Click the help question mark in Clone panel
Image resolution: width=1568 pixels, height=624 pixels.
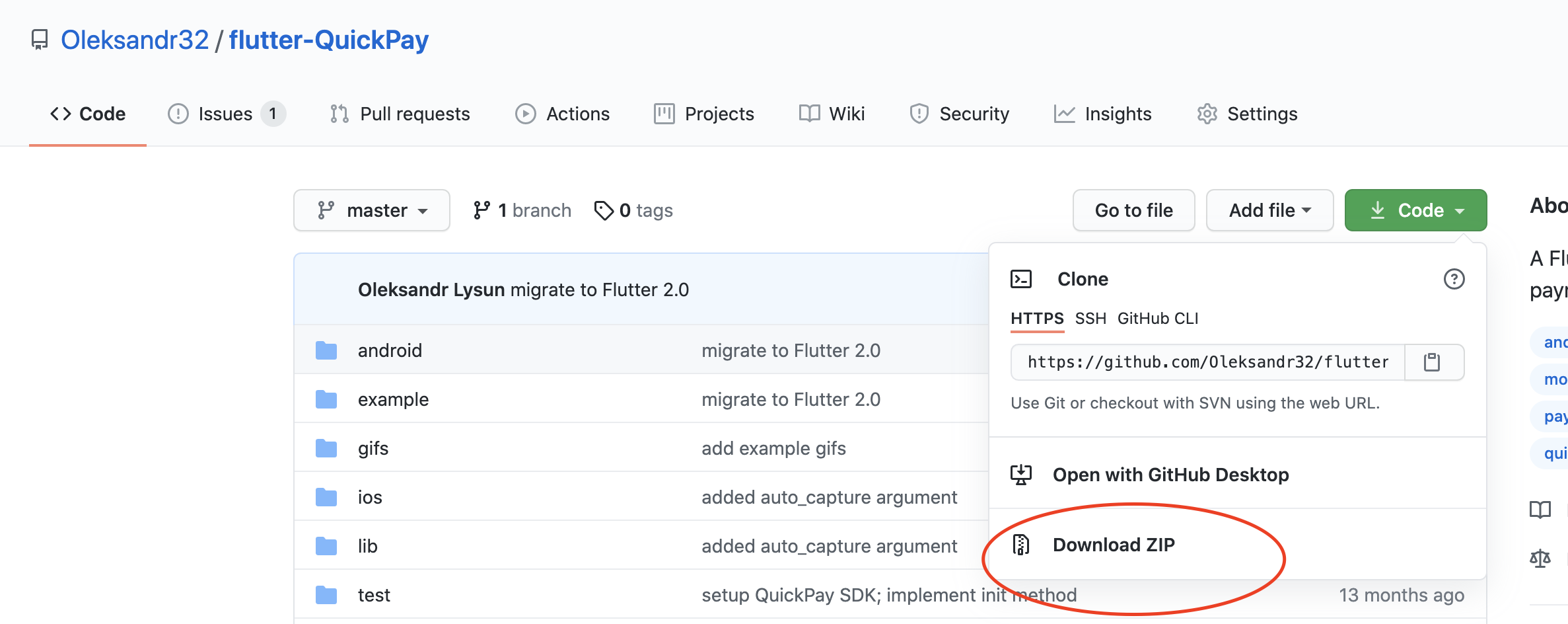(1454, 279)
